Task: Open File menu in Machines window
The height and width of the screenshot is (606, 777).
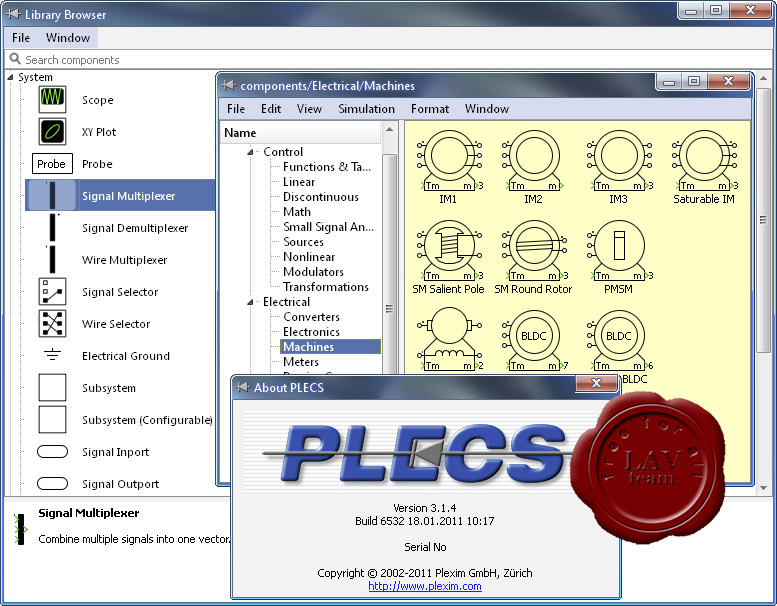Action: point(236,109)
